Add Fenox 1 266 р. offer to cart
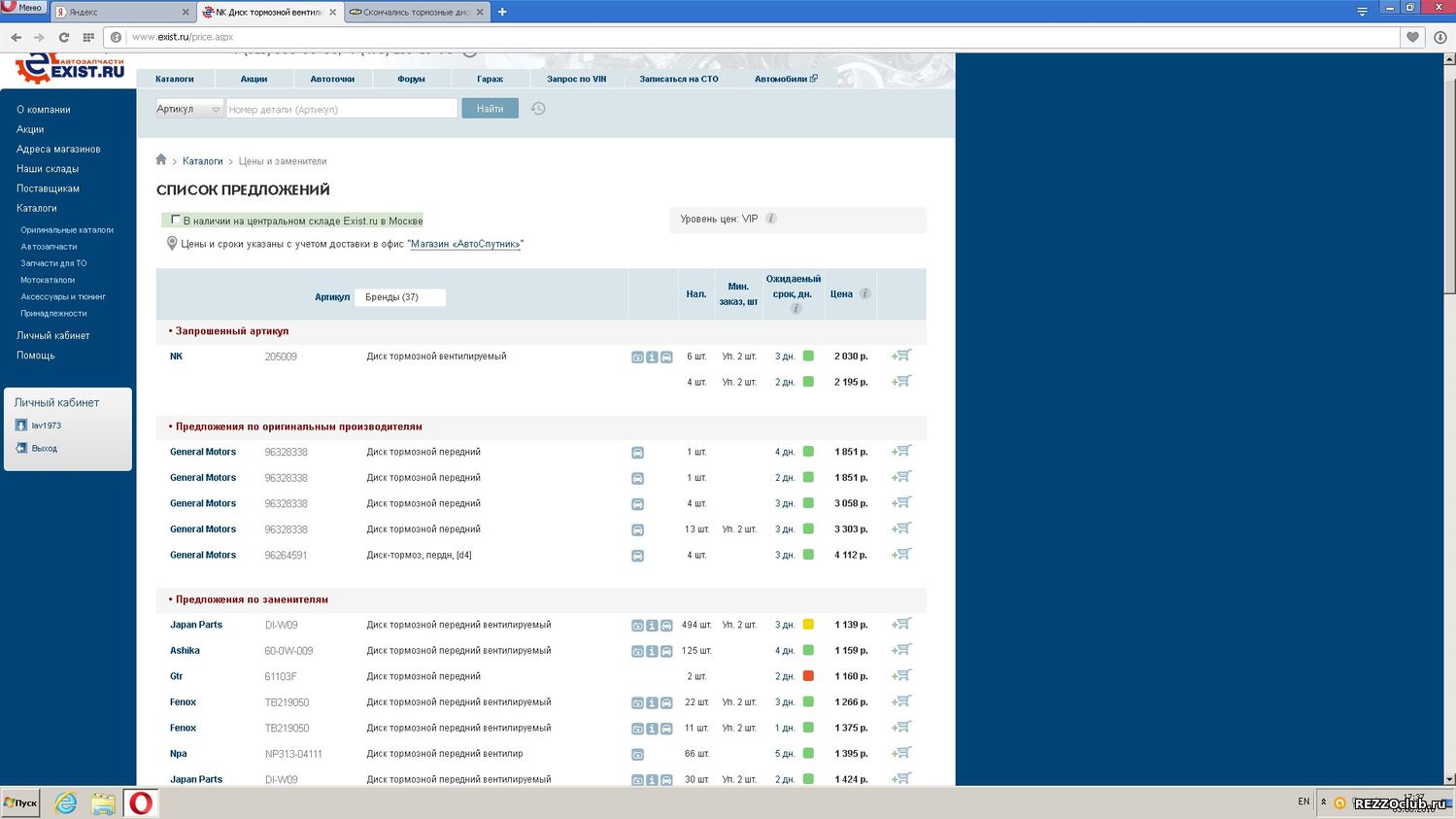 pyautogui.click(x=901, y=701)
